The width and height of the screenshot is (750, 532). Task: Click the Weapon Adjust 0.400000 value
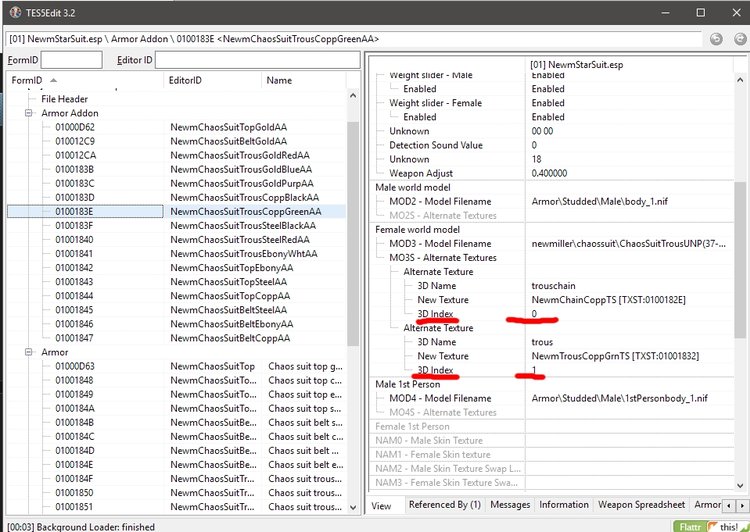tap(549, 173)
